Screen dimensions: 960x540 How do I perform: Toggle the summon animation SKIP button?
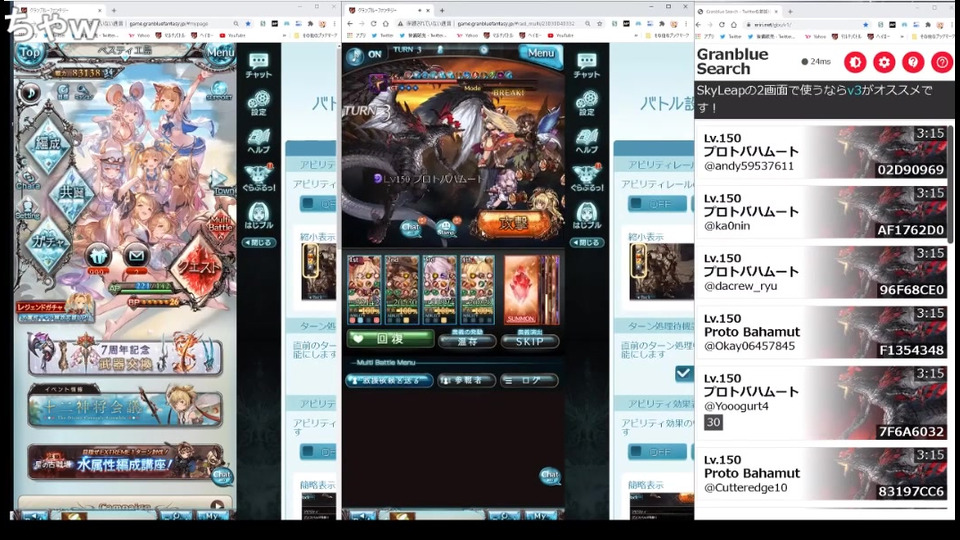530,341
